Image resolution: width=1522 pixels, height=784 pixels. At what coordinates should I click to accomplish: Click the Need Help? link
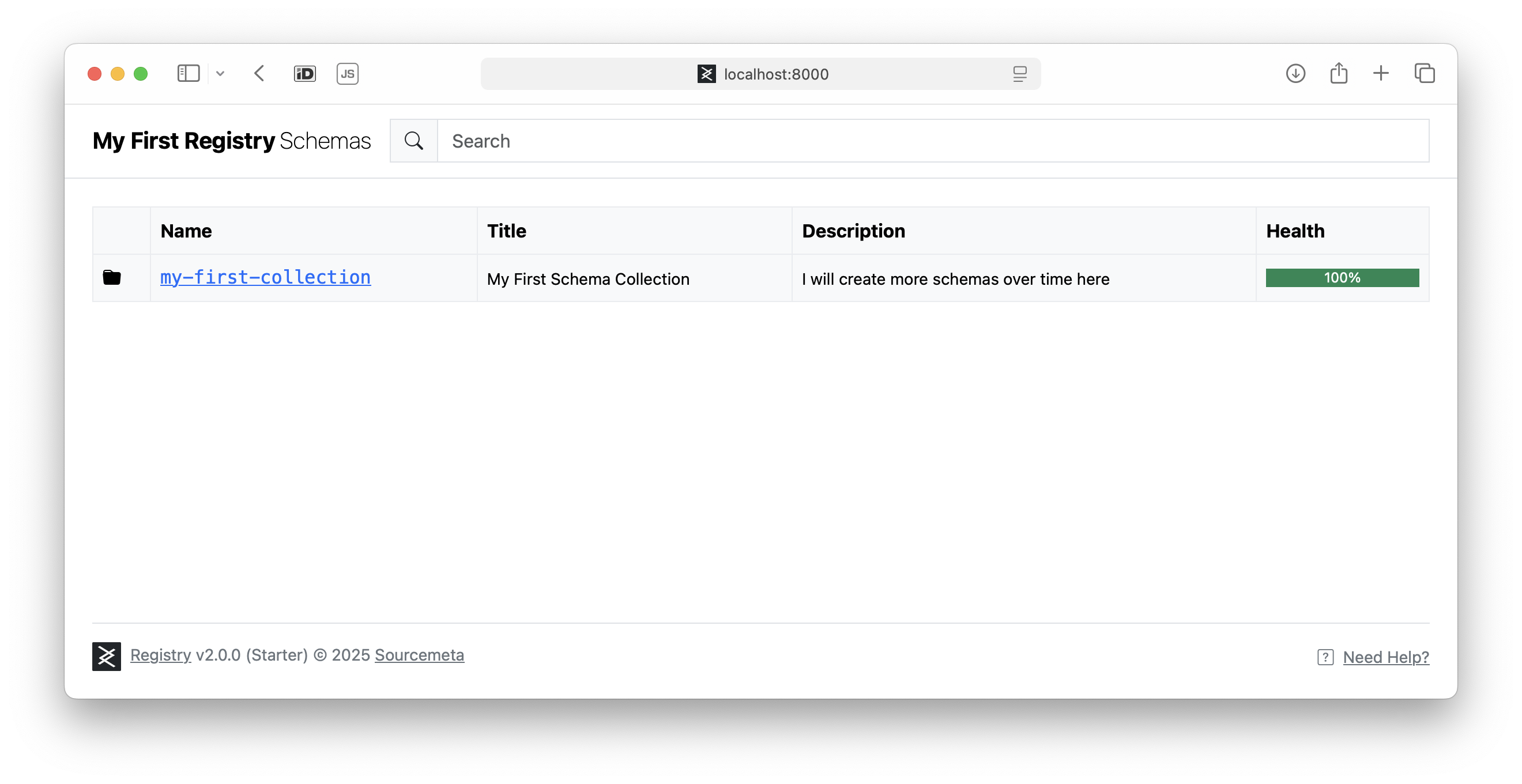pyautogui.click(x=1386, y=657)
